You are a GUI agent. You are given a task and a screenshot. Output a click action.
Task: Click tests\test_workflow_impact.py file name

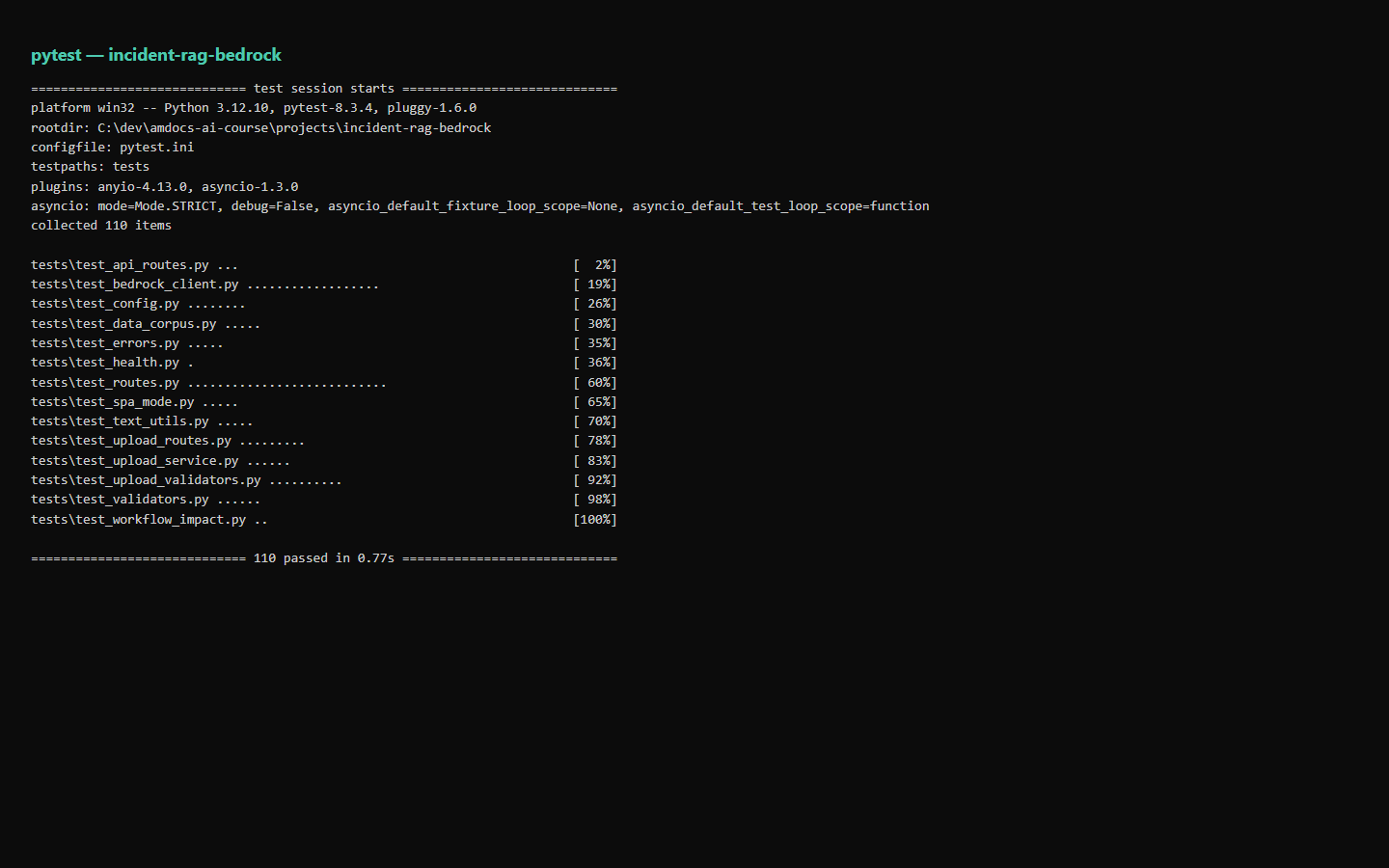pos(139,520)
